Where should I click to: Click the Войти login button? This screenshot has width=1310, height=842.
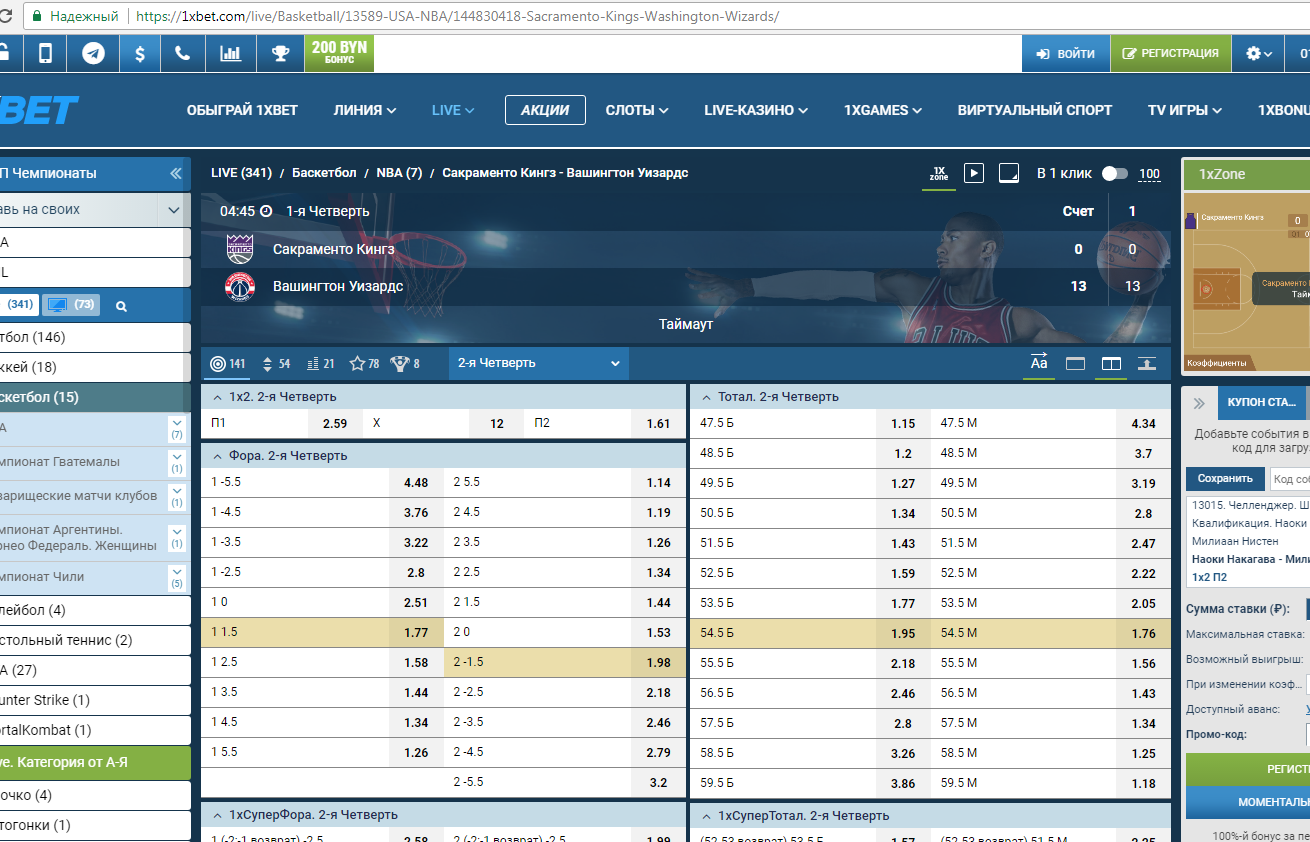point(1066,53)
